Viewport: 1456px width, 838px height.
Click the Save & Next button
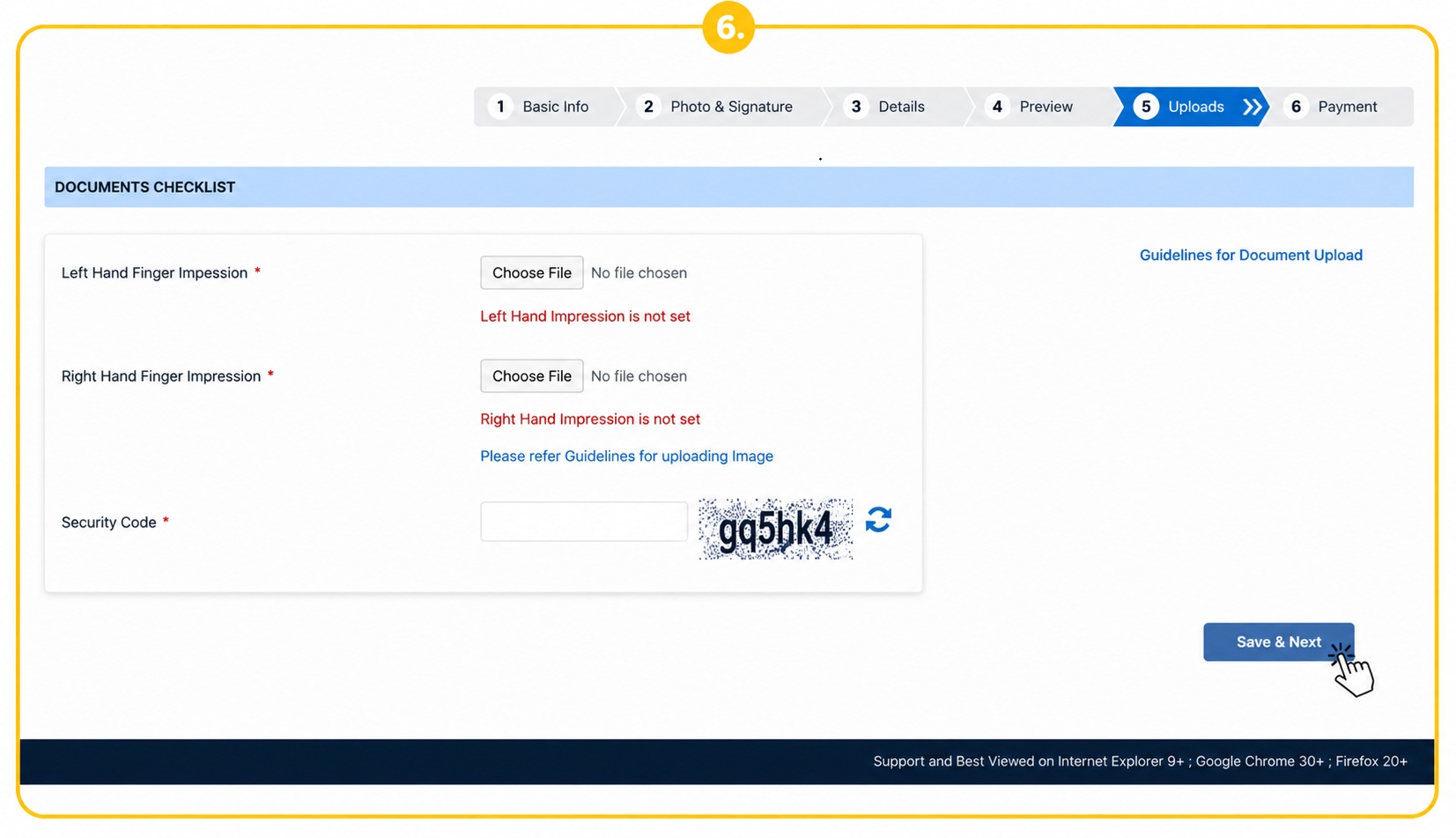pos(1278,642)
